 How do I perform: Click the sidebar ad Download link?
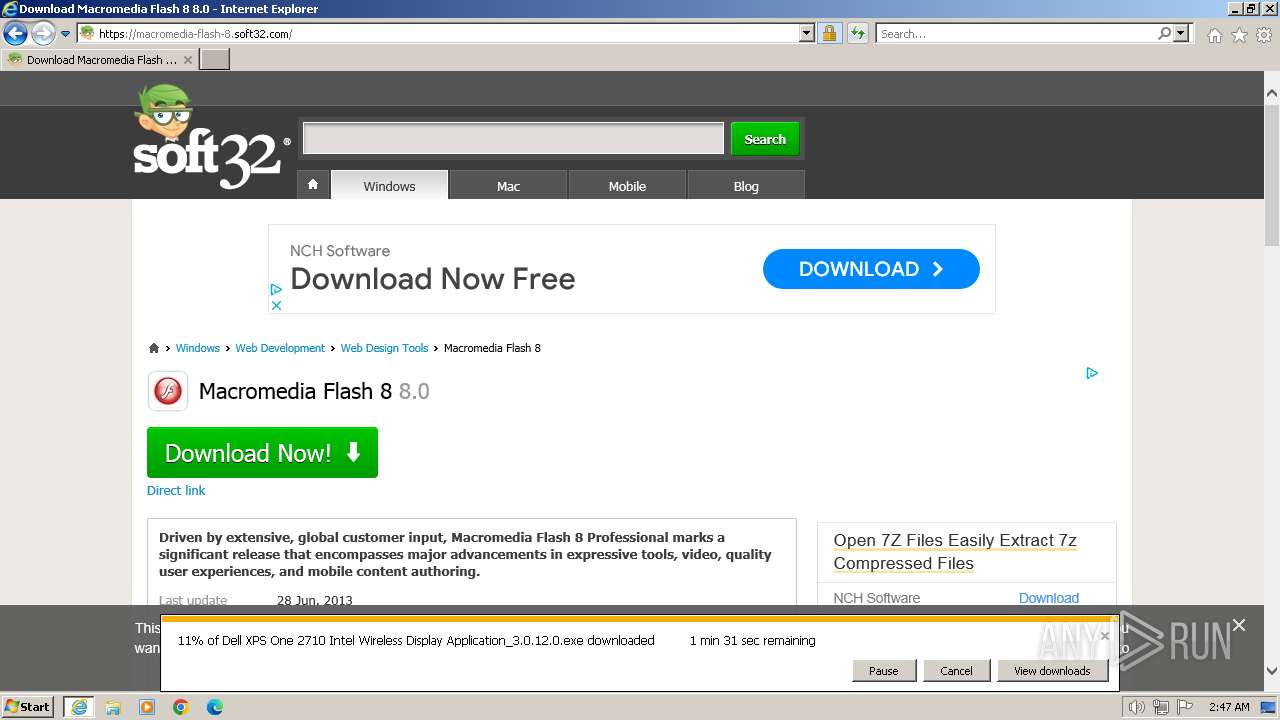[x=1049, y=598]
